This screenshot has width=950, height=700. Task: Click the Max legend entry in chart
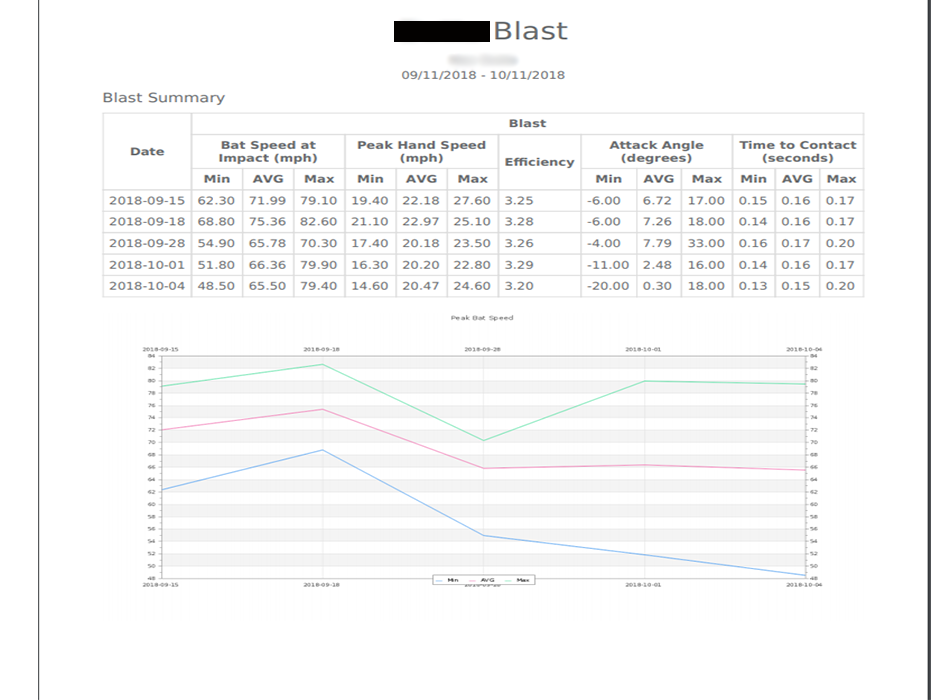click(518, 580)
